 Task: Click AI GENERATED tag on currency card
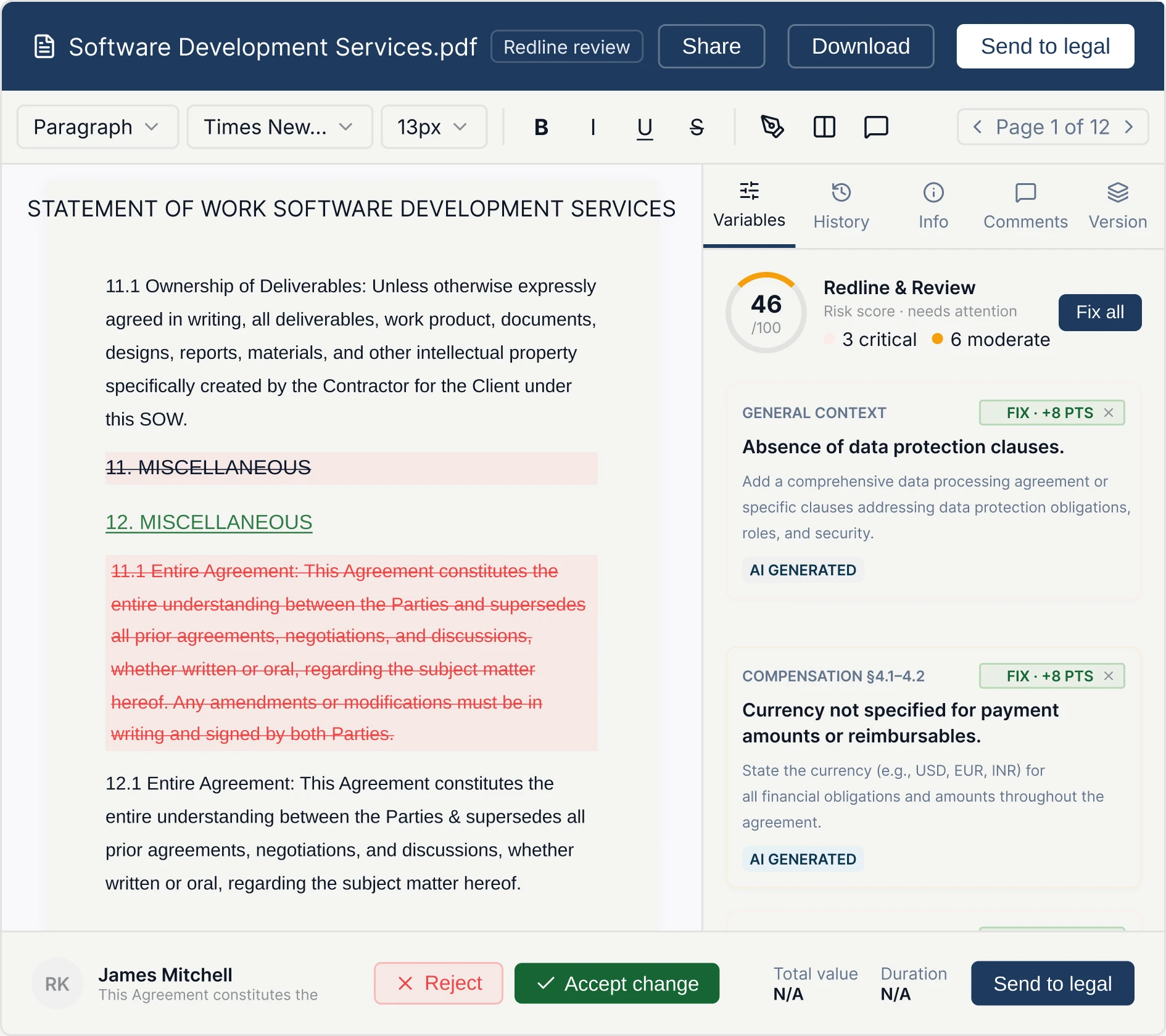(x=803, y=859)
